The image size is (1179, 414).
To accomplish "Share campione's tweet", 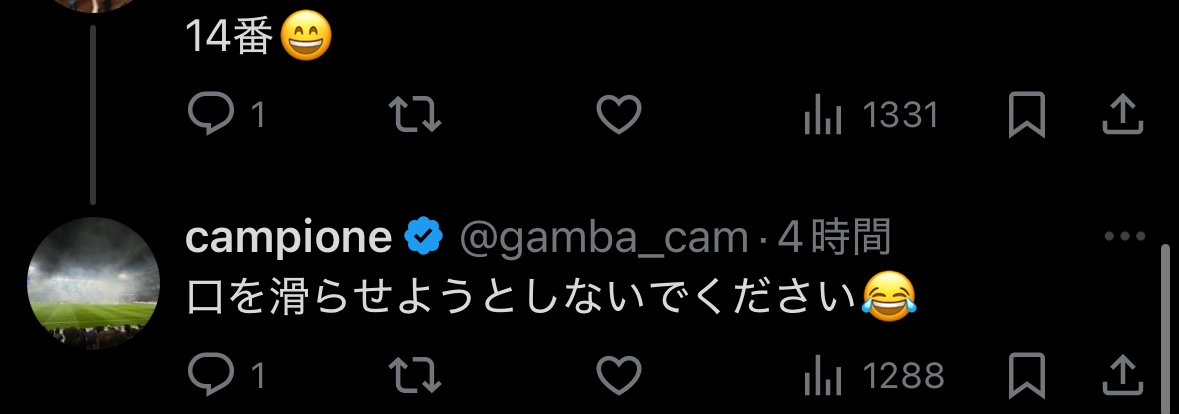I will coord(1121,374).
